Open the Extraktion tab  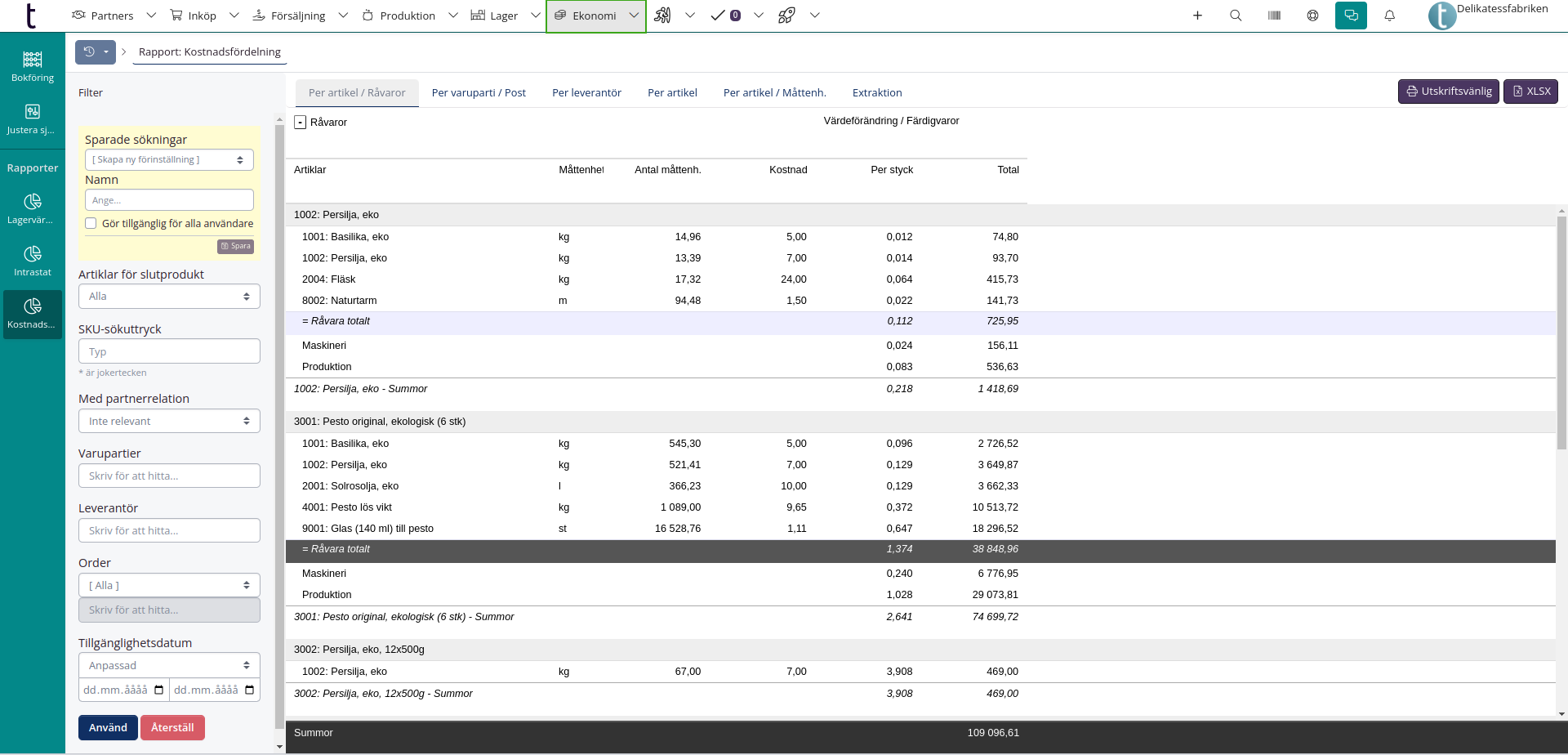point(876,93)
